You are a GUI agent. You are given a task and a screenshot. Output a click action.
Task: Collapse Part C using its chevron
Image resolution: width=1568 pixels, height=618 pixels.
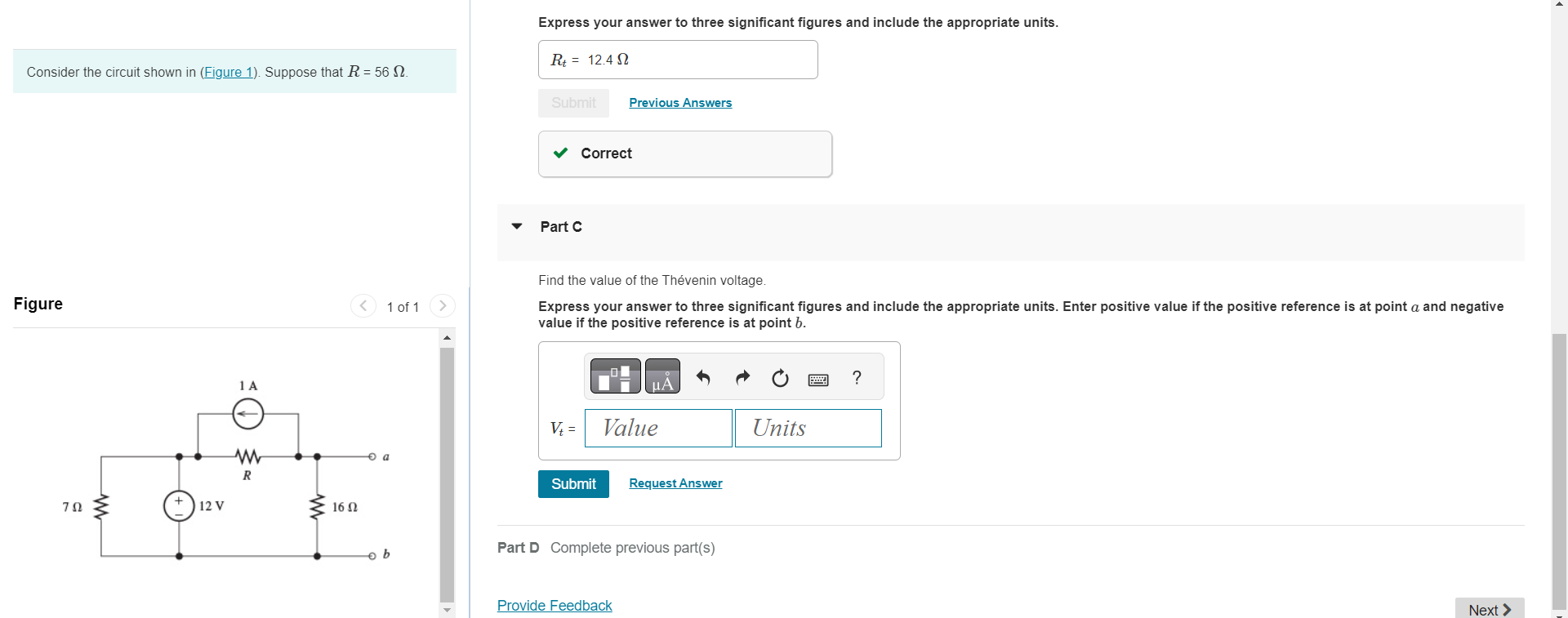tap(516, 227)
